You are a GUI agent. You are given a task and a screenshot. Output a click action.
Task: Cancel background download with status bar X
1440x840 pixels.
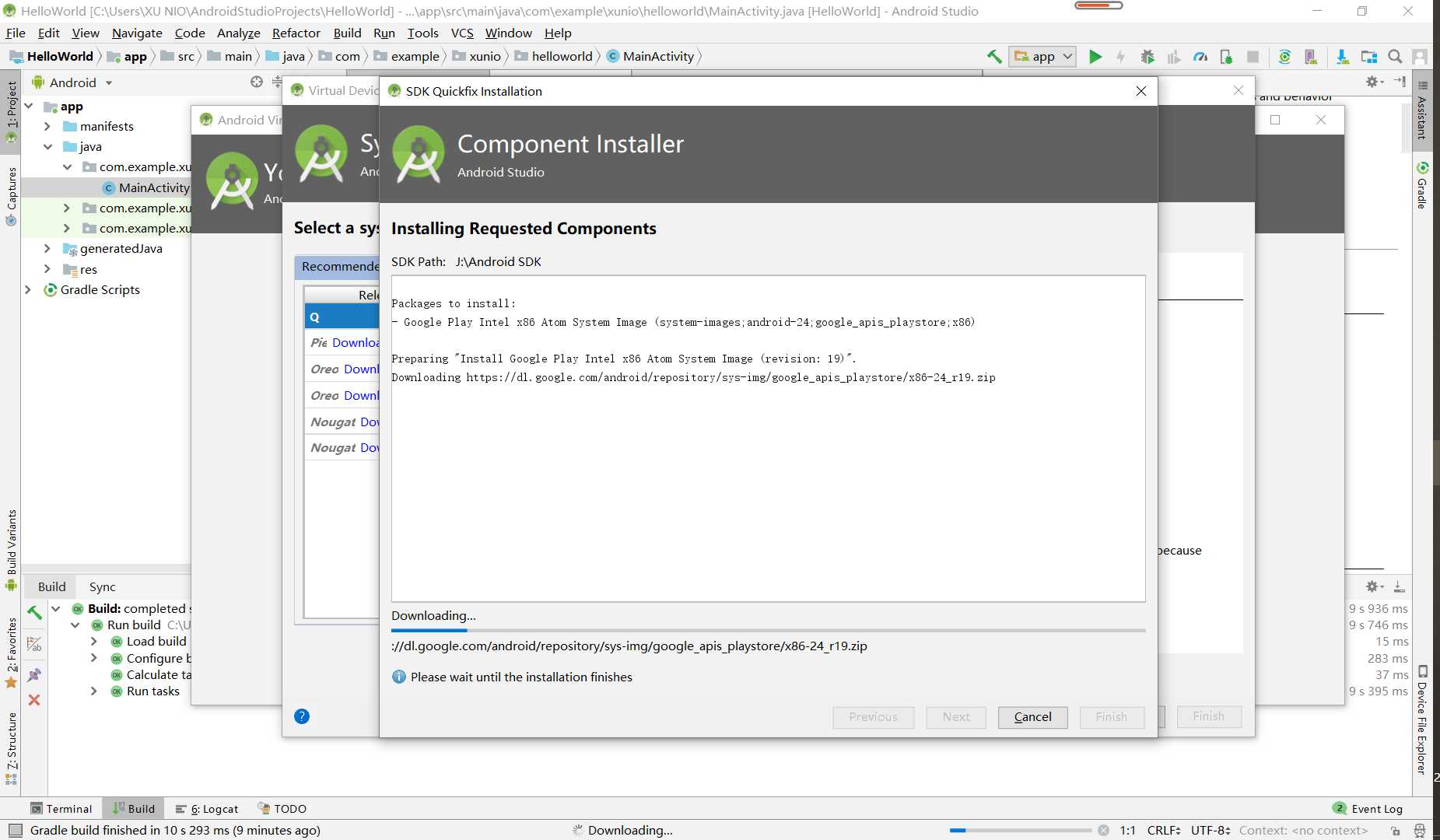pos(1103,830)
